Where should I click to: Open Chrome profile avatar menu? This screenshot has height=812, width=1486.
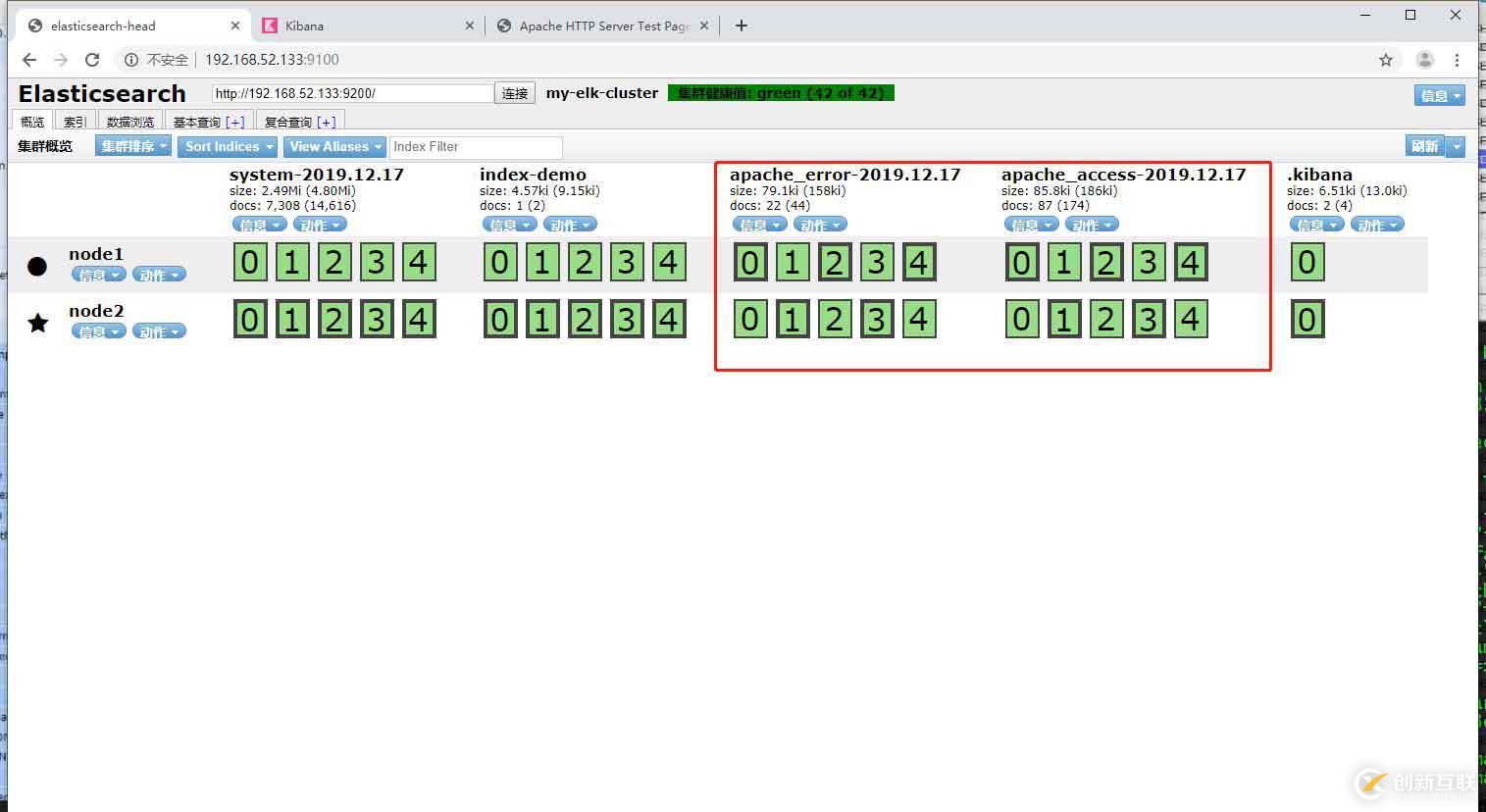(1425, 60)
